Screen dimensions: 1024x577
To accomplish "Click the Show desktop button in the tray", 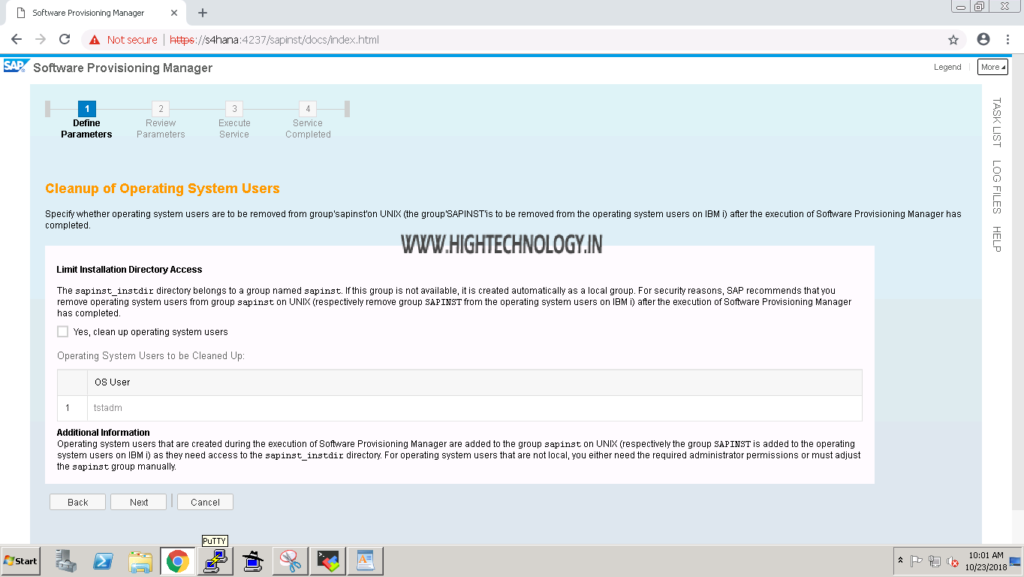I will 1016,561.
